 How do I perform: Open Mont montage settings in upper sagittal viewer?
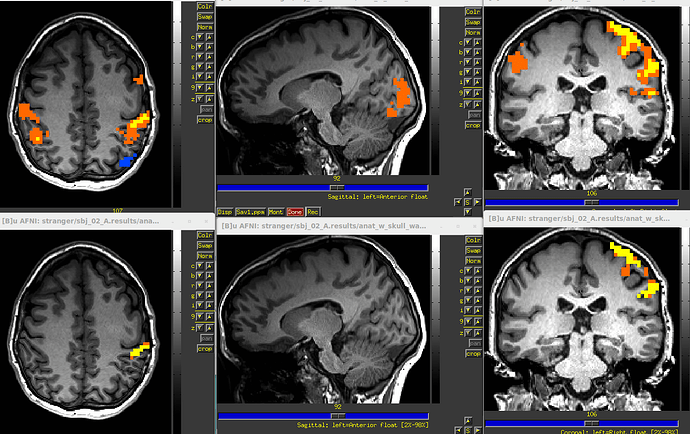[276, 212]
